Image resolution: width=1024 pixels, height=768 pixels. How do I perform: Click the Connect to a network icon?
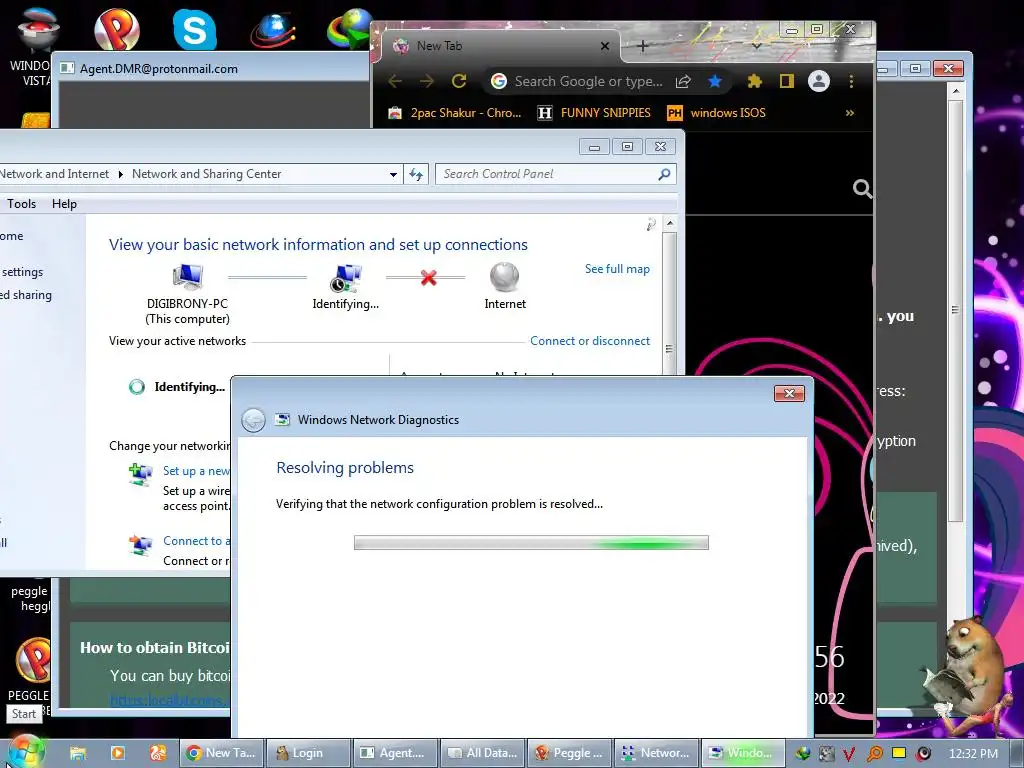point(140,545)
